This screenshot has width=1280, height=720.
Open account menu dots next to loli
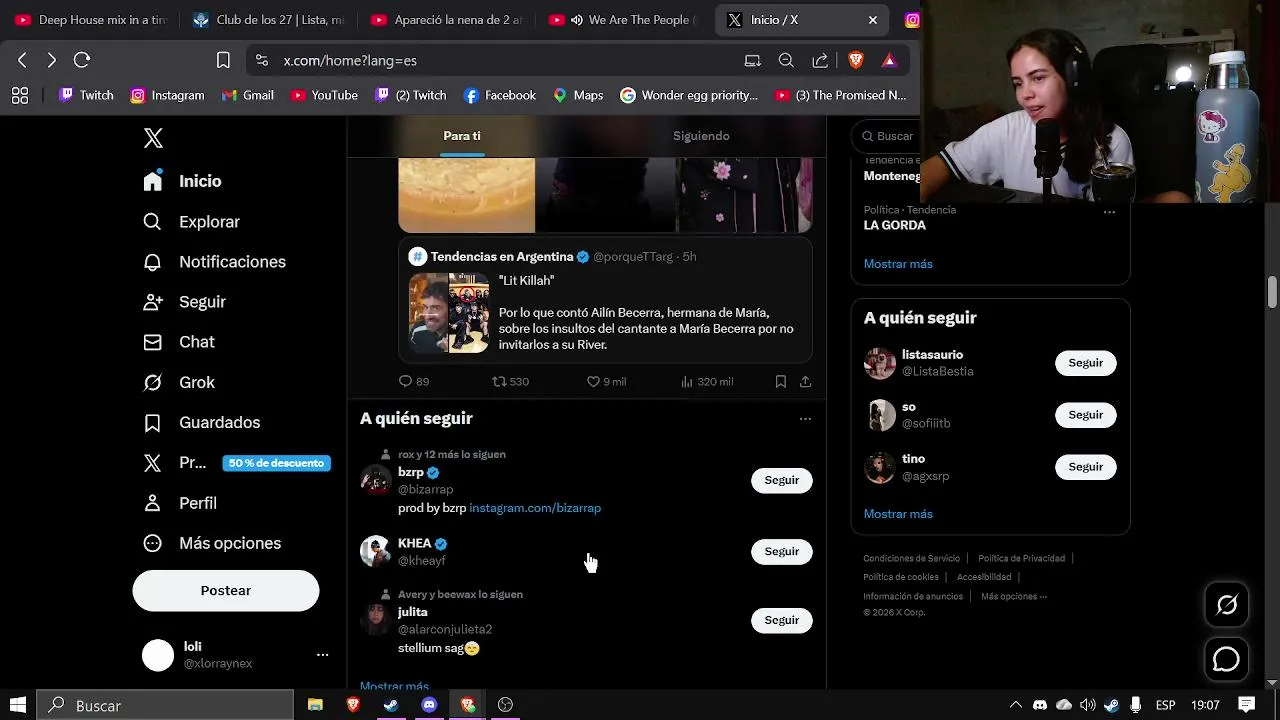[322, 655]
